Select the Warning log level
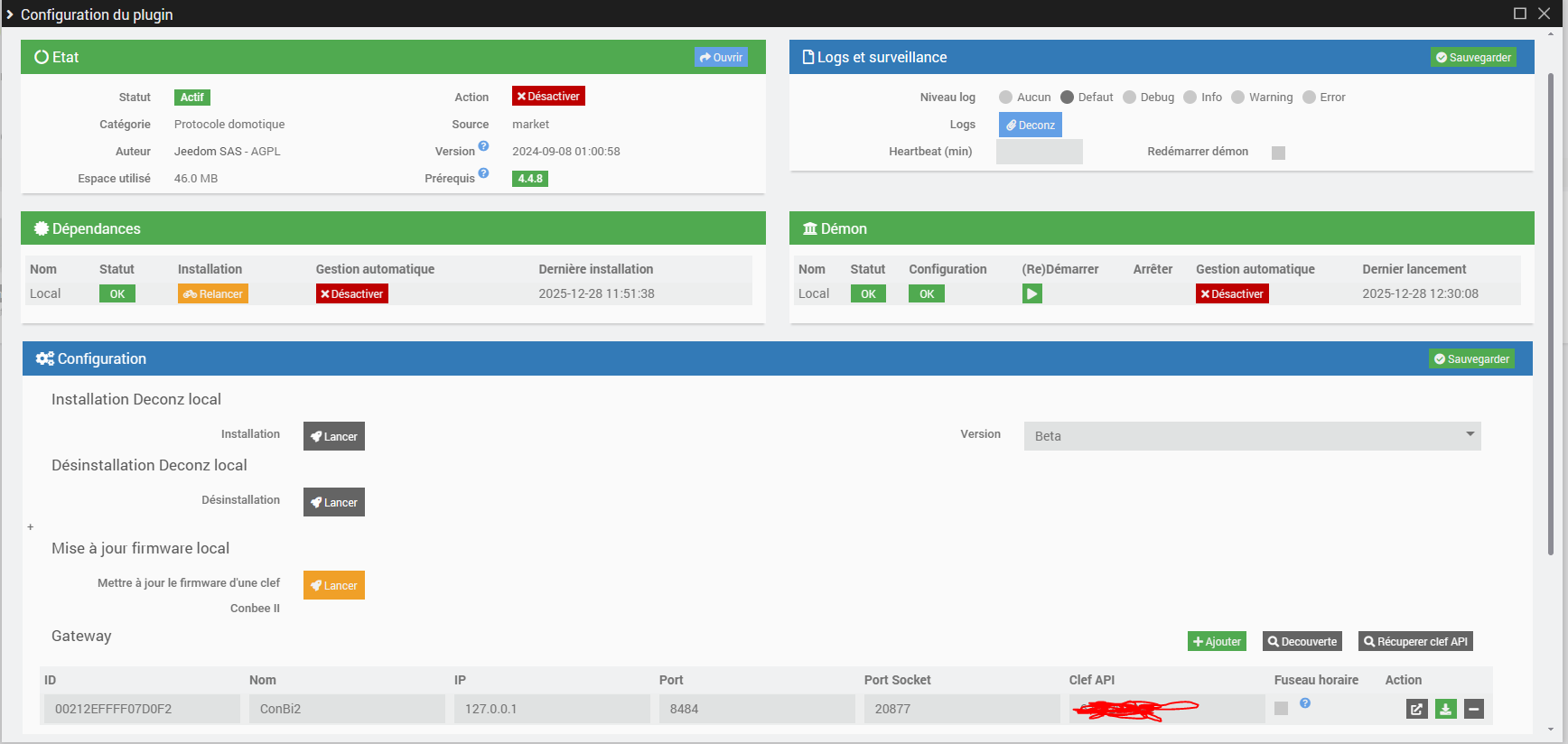Screen dimensions: 1568x744 coord(1237,98)
